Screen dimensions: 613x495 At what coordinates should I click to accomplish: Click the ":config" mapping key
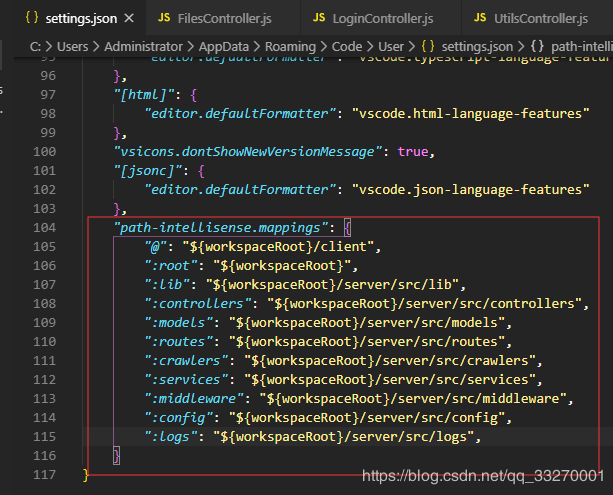(179, 418)
